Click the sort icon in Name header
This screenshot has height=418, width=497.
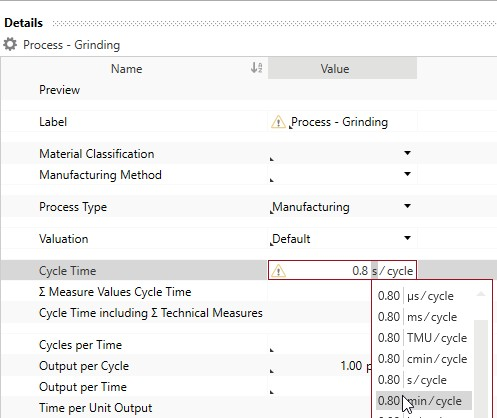256,68
